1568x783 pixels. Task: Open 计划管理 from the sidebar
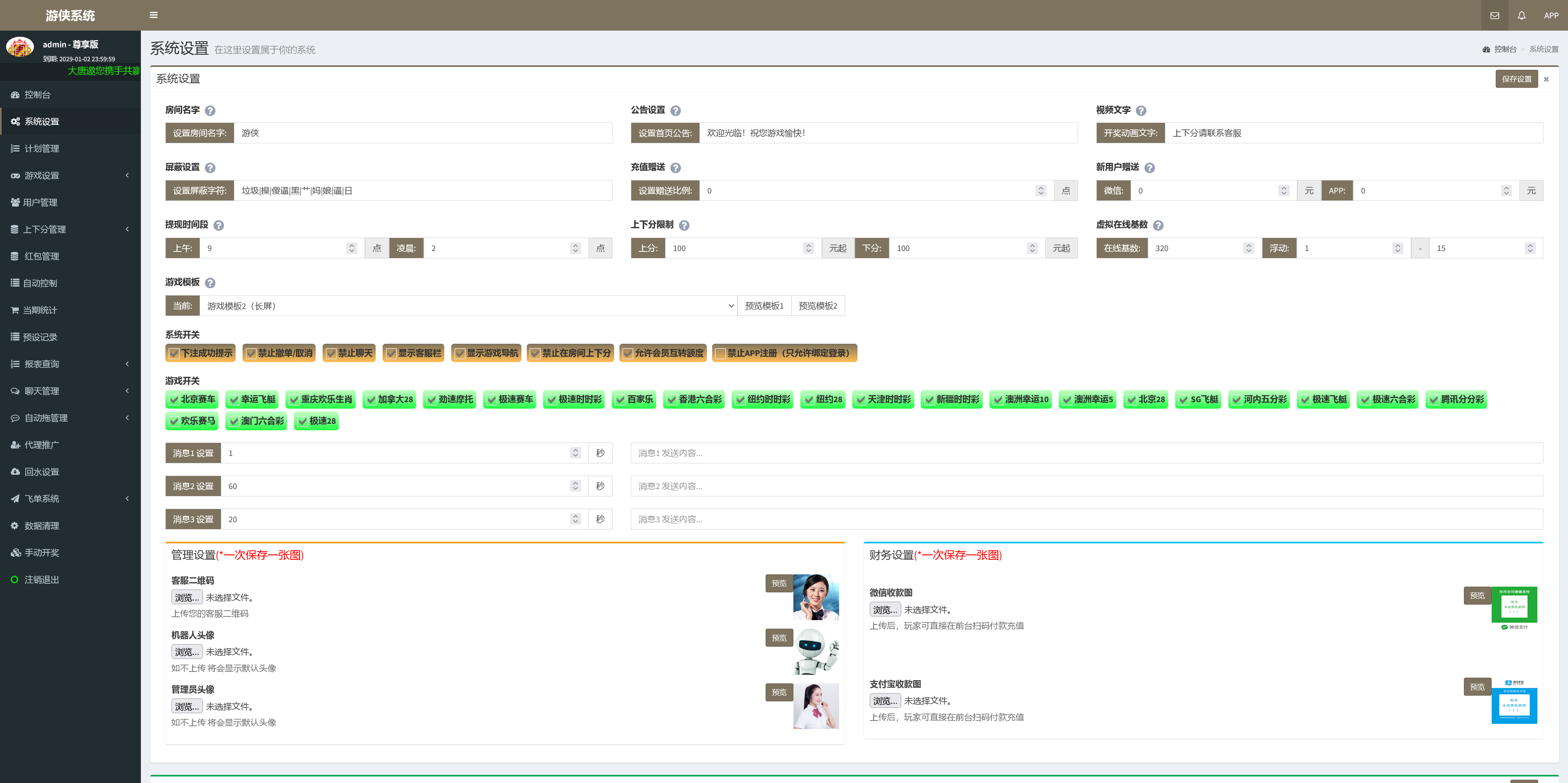[x=41, y=149]
